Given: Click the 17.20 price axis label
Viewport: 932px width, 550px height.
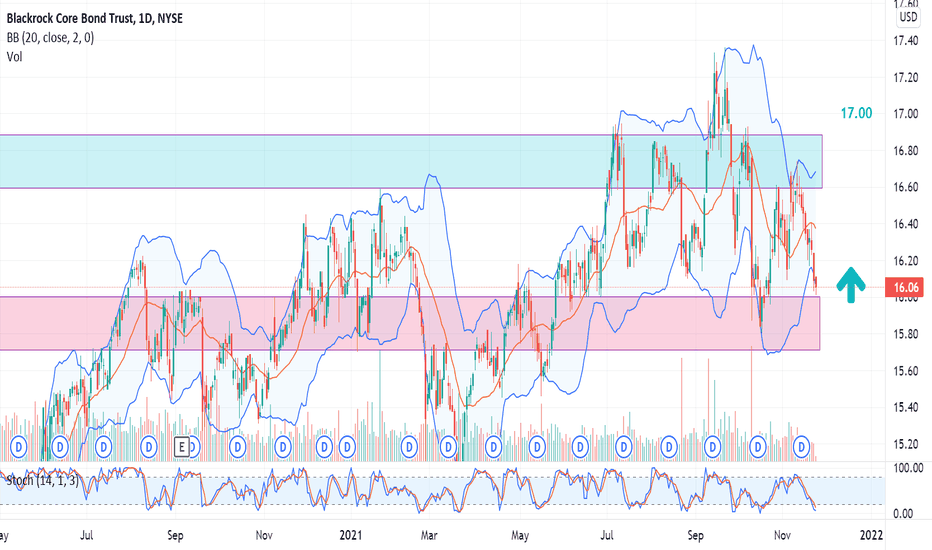Looking at the screenshot, I should pos(906,78).
